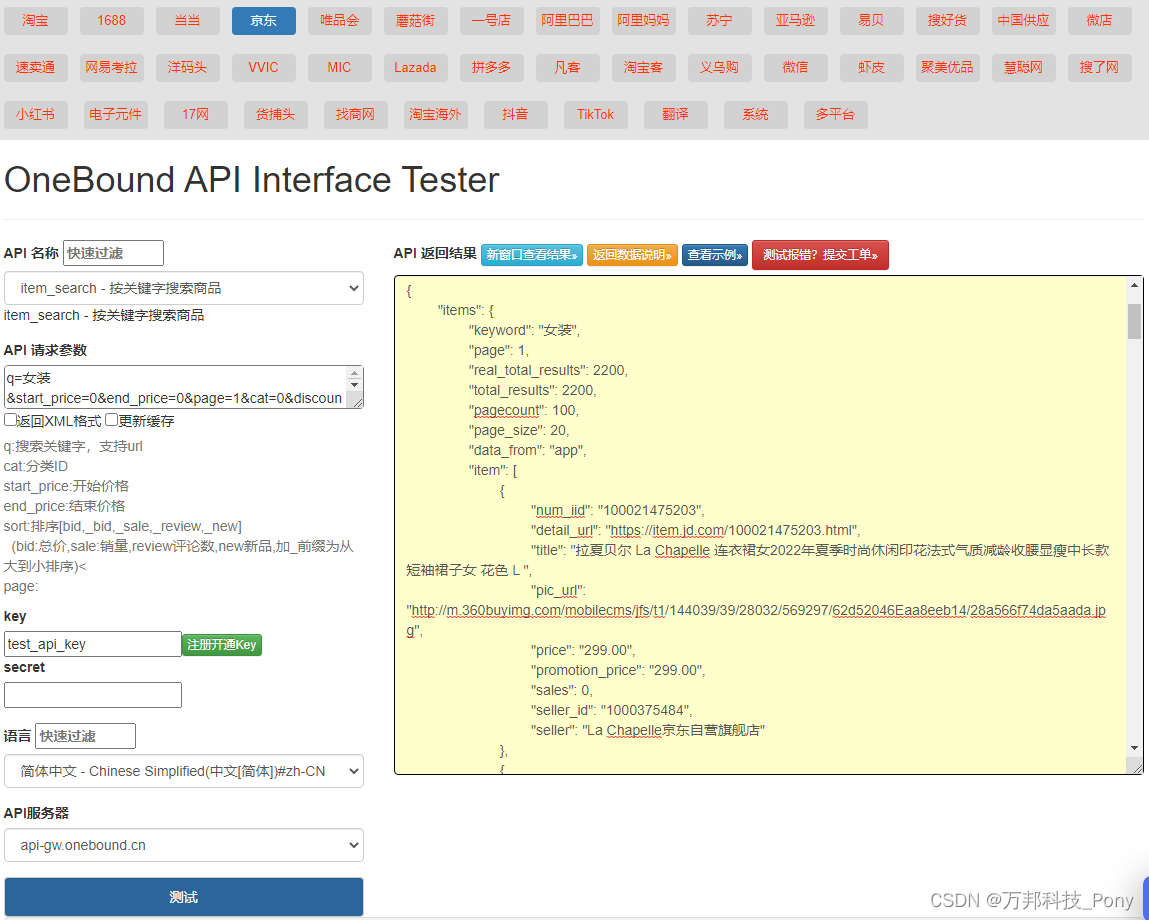Screen dimensions: 1149x920
Task: Focus the empty secret input field
Action: point(93,695)
